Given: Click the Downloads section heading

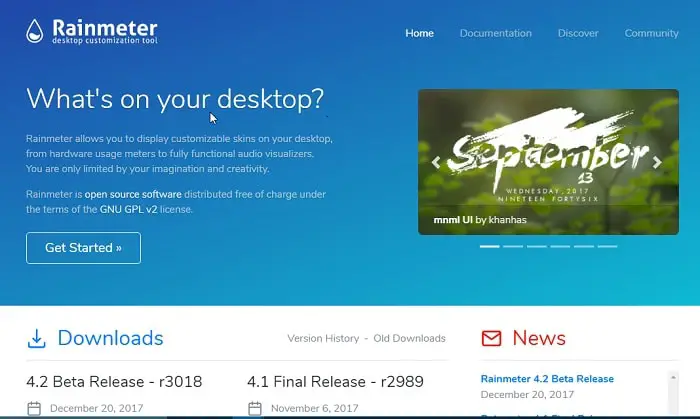Looking at the screenshot, I should click(110, 338).
